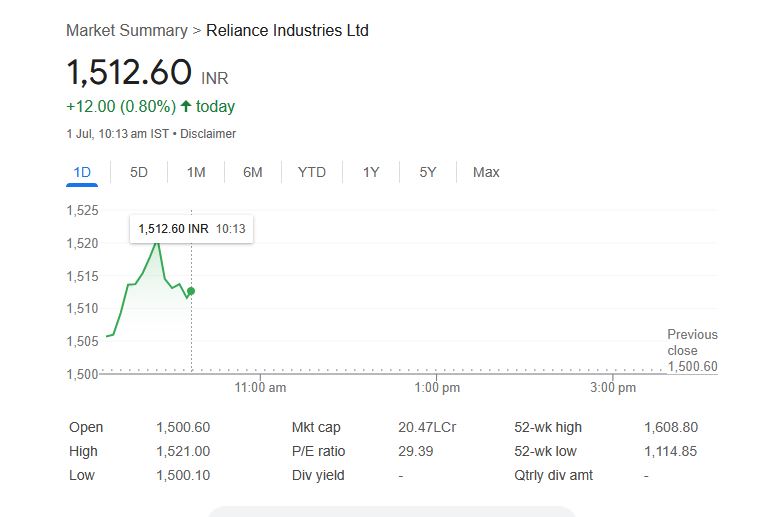Switch to the 1D chart tab
Screen dimensions: 765x517
pyautogui.click(x=82, y=172)
